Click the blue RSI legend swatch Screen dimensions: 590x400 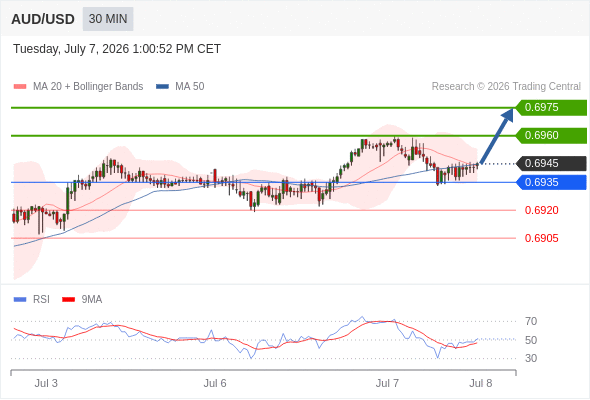coord(20,300)
